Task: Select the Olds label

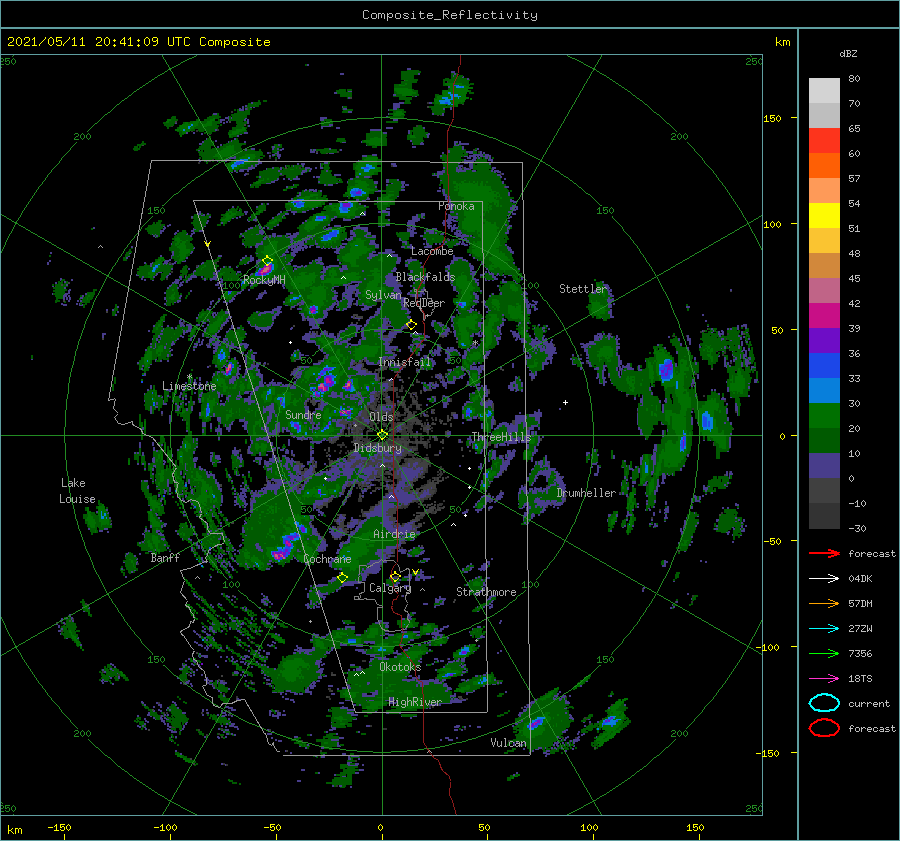Action: (381, 417)
